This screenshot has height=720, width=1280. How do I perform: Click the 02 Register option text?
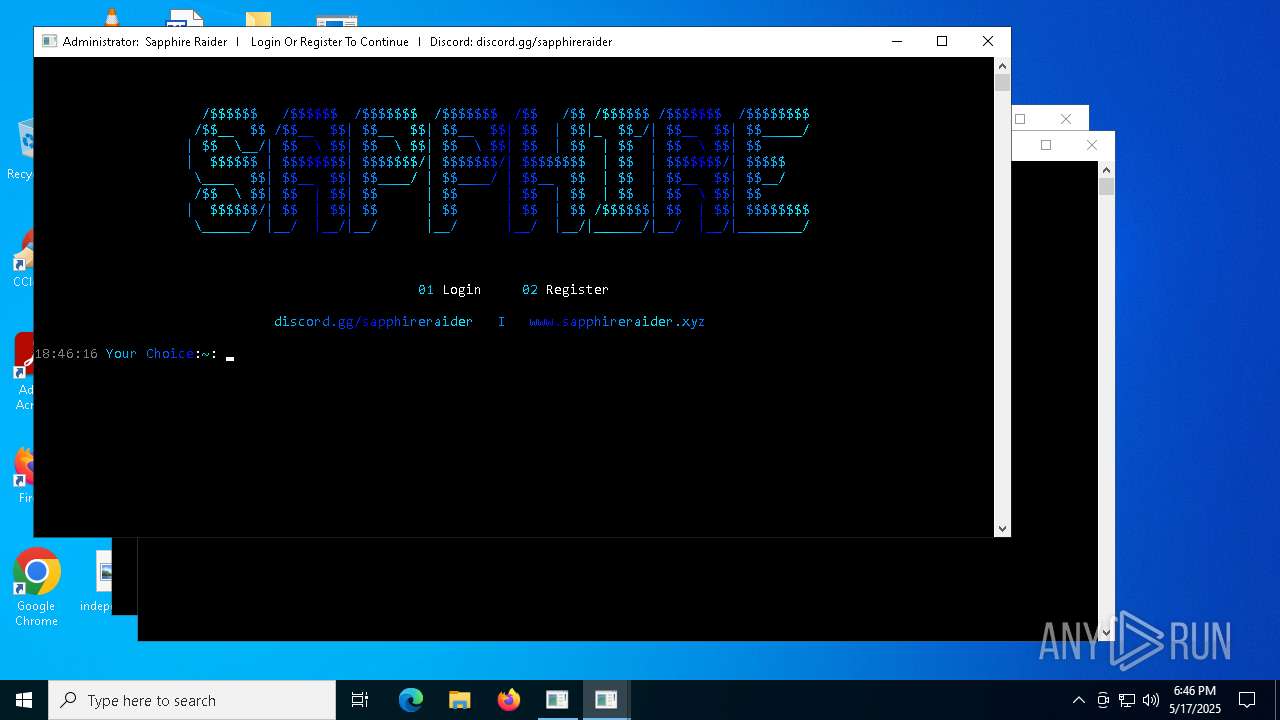(565, 289)
